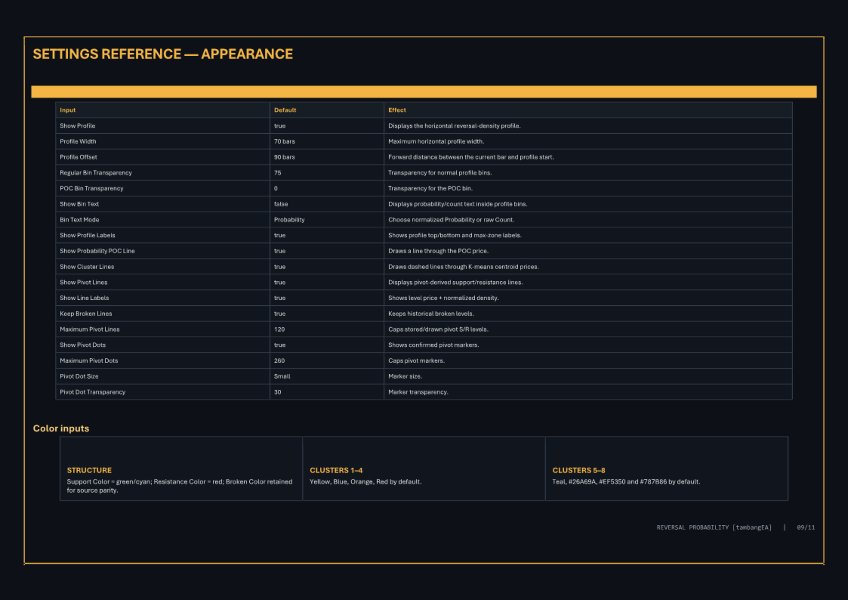Click the "CLUSTERS 1–4" card title
Viewport: 848px width, 600px height.
336,471
